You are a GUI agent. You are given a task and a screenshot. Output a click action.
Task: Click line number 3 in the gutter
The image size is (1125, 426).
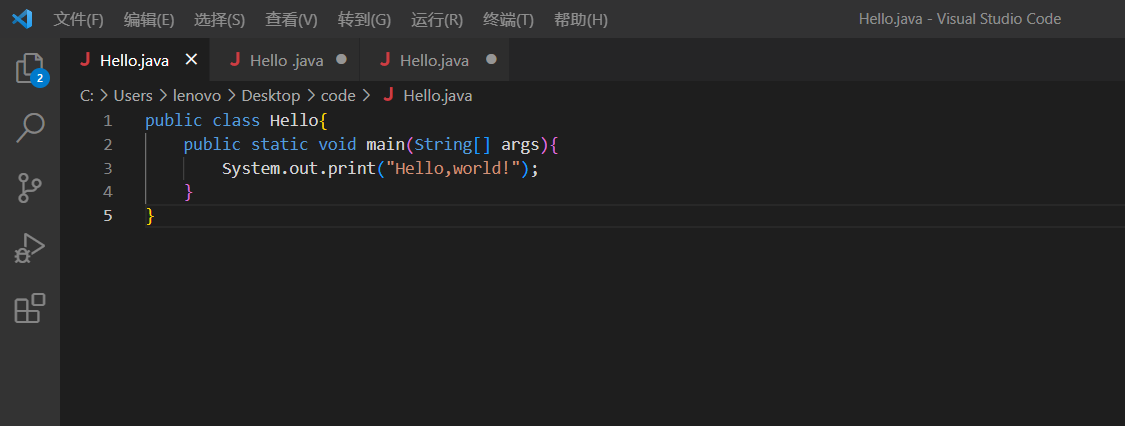pyautogui.click(x=108, y=168)
